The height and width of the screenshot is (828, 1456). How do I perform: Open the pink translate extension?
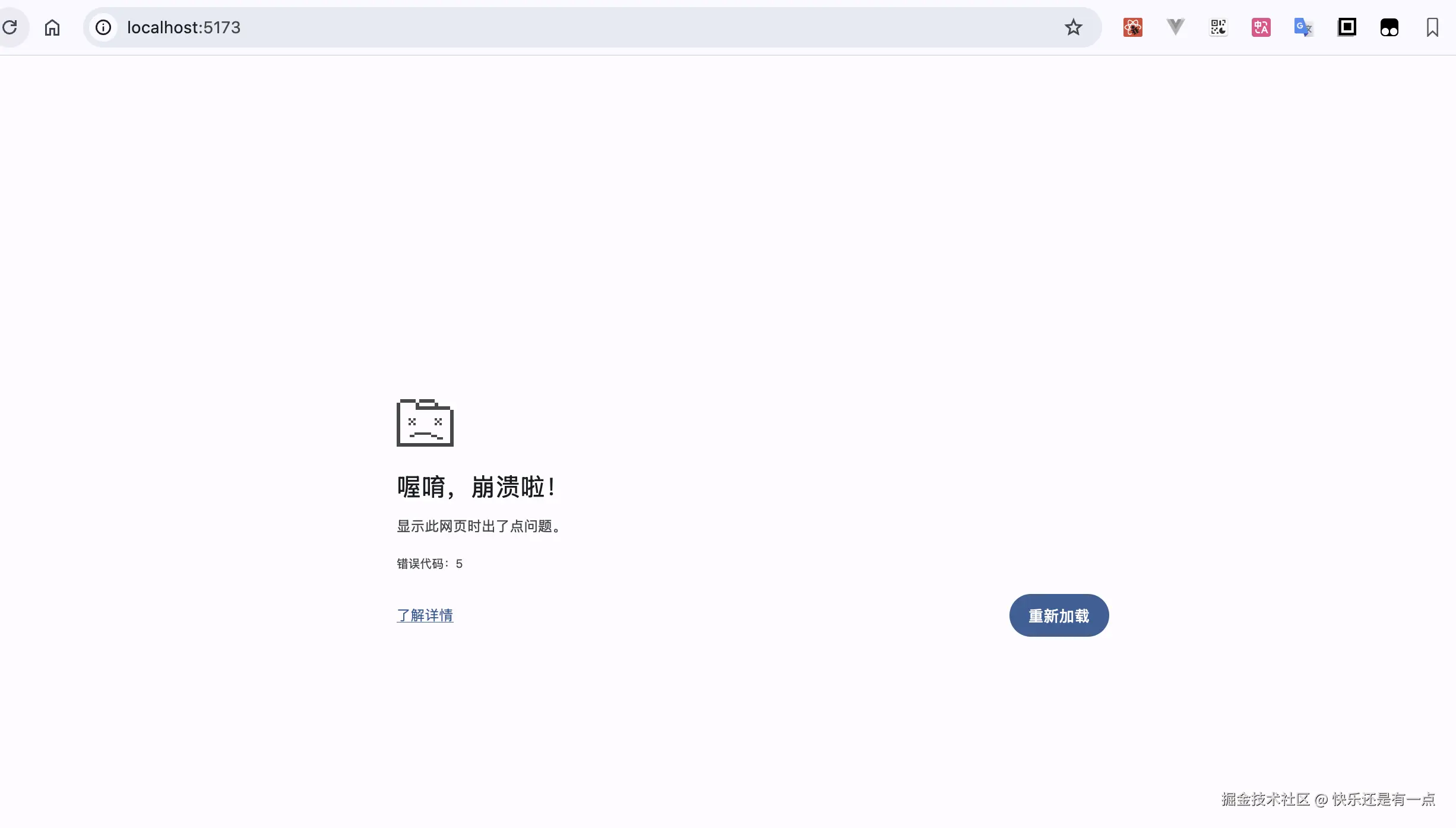(1261, 27)
